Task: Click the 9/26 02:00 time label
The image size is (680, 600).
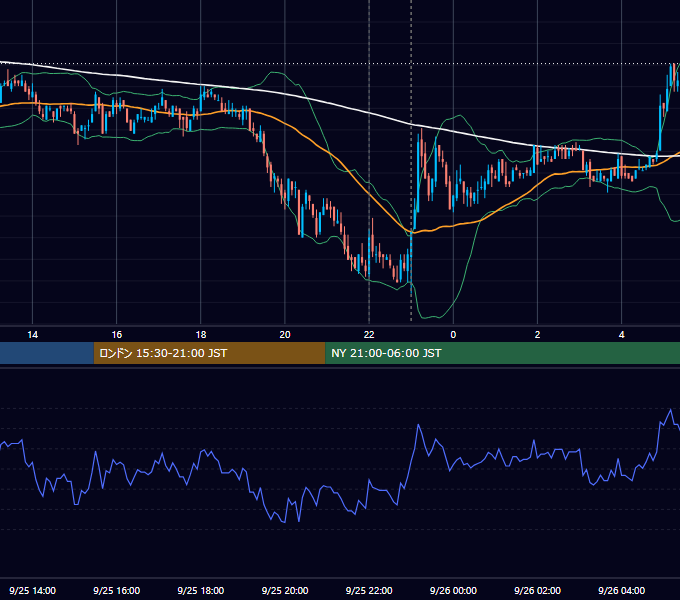Action: click(537, 590)
